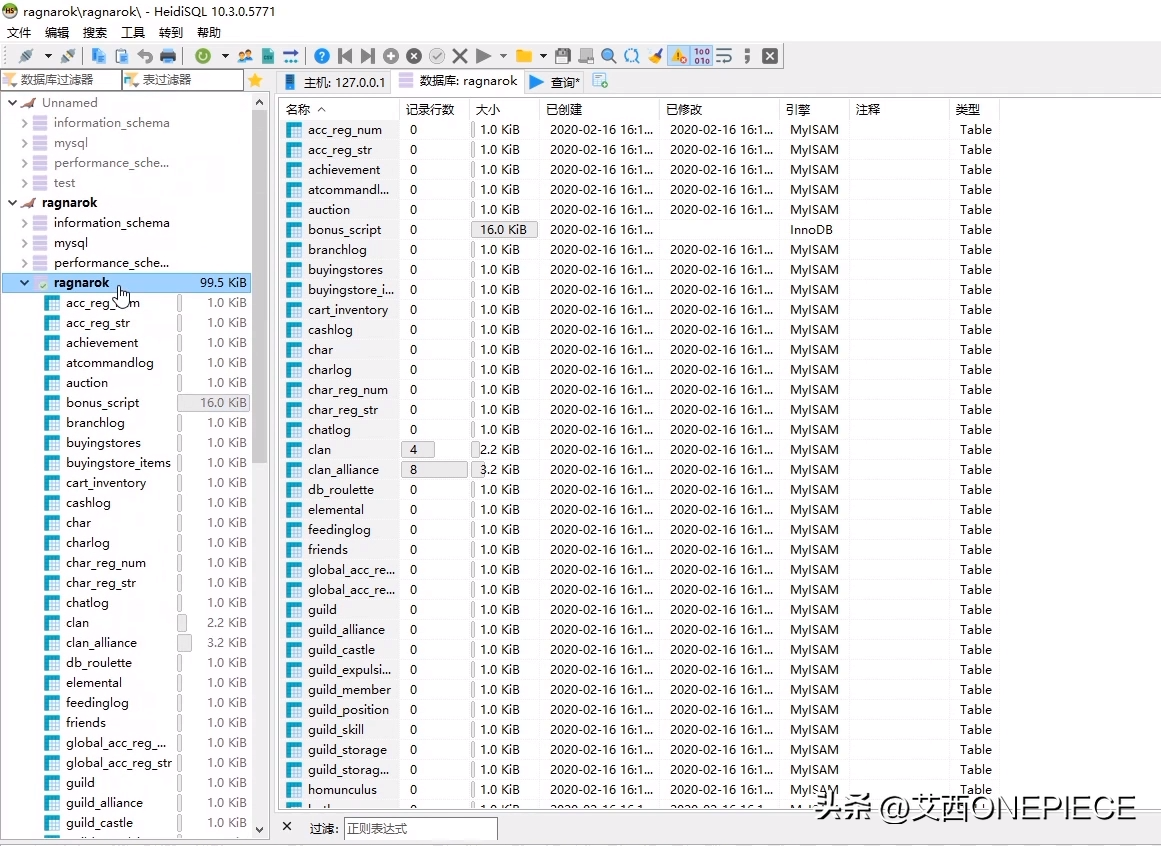Open the dropdown arrow beside refresh icon
This screenshot has width=1161, height=846.
click(225, 56)
